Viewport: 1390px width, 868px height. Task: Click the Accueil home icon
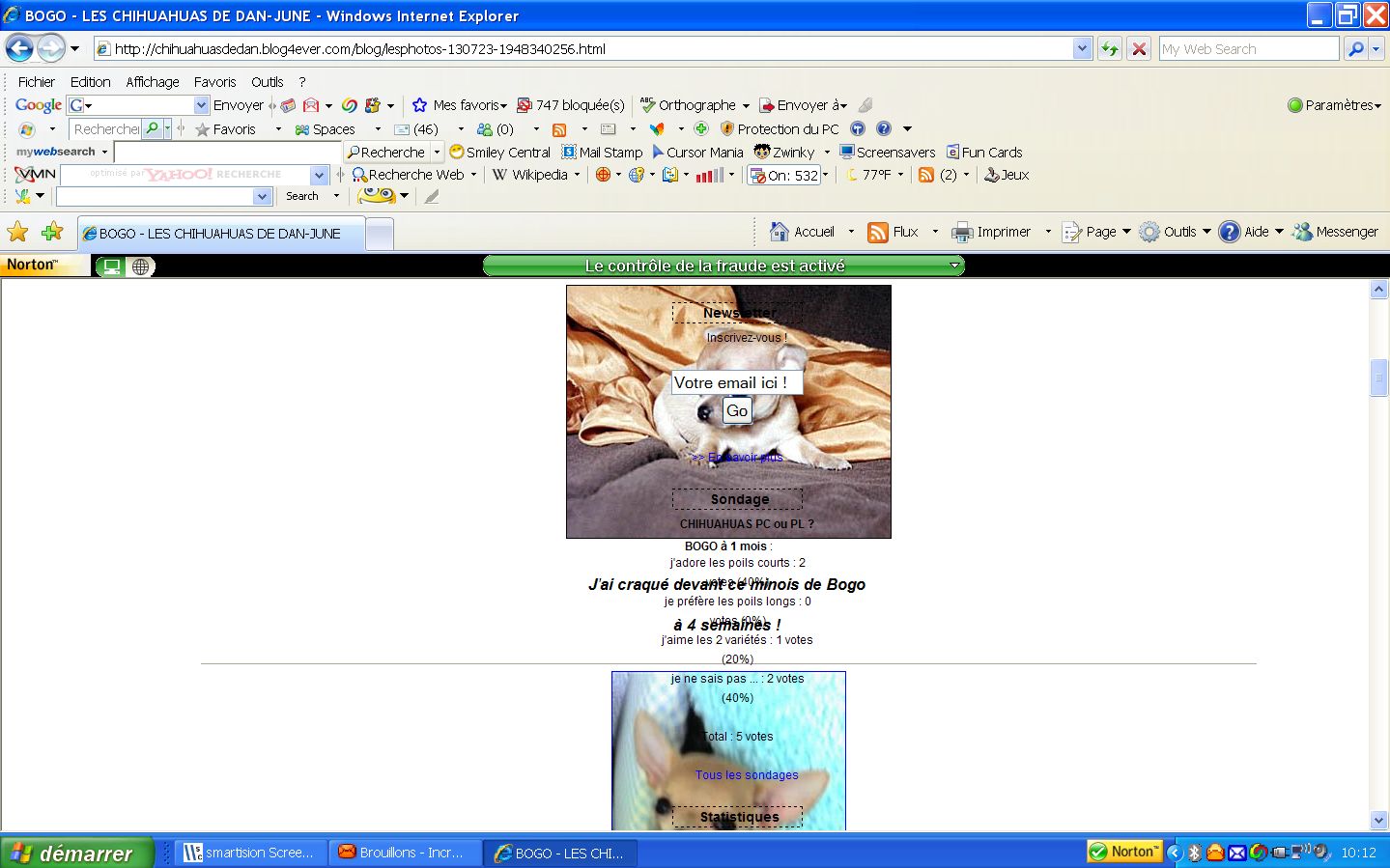click(780, 232)
